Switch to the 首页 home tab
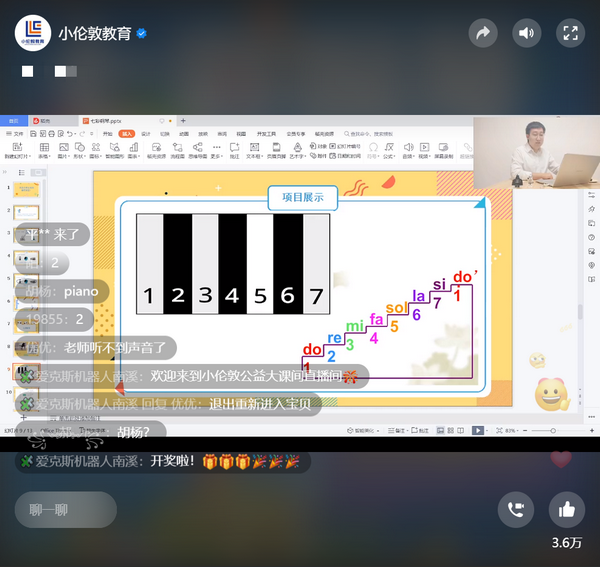Viewport: 600px width, 567px height. pyautogui.click(x=14, y=121)
